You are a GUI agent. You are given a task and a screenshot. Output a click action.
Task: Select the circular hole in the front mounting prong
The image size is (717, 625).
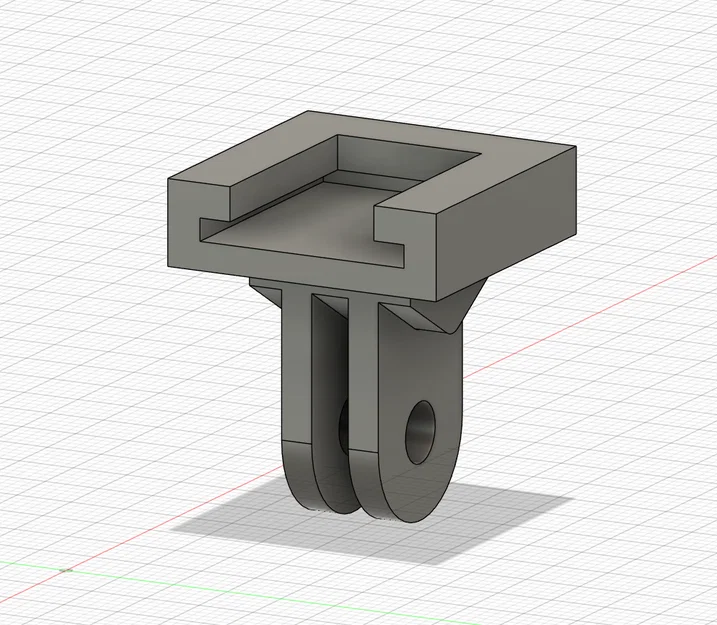click(x=420, y=433)
